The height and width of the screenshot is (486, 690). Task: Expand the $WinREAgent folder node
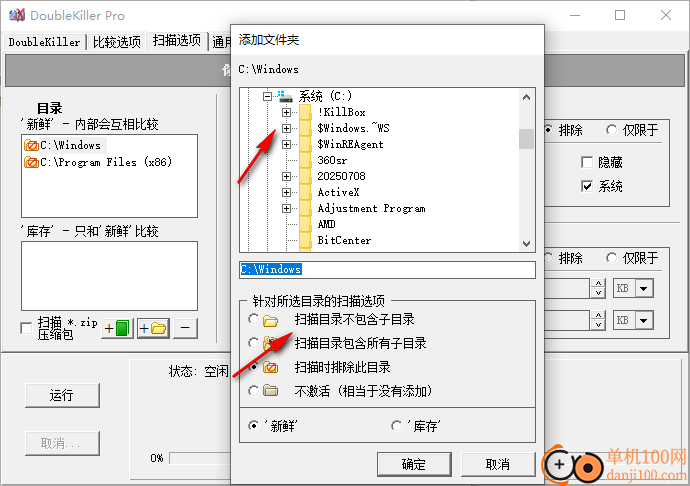(286, 144)
